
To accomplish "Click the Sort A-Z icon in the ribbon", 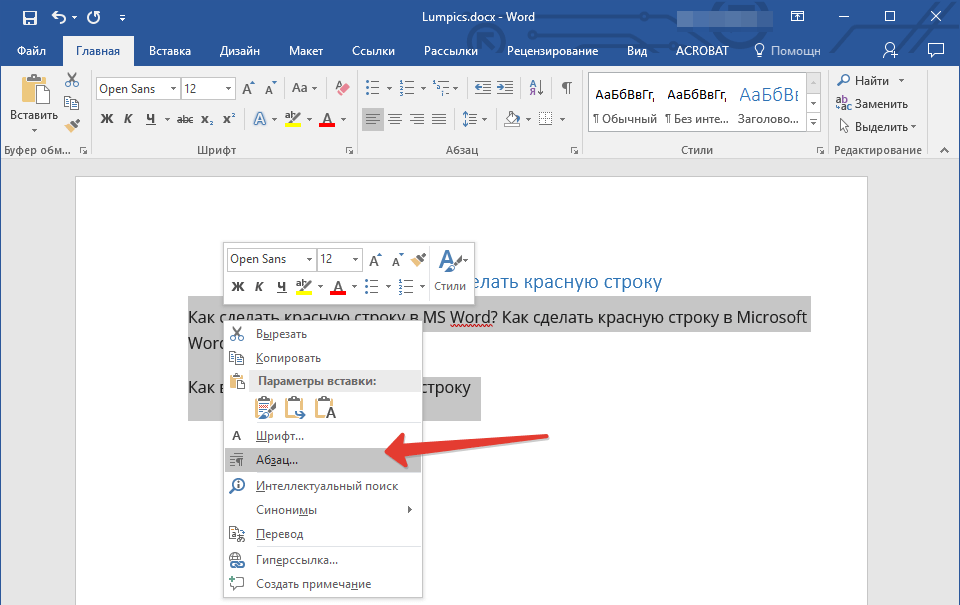I will tap(536, 88).
